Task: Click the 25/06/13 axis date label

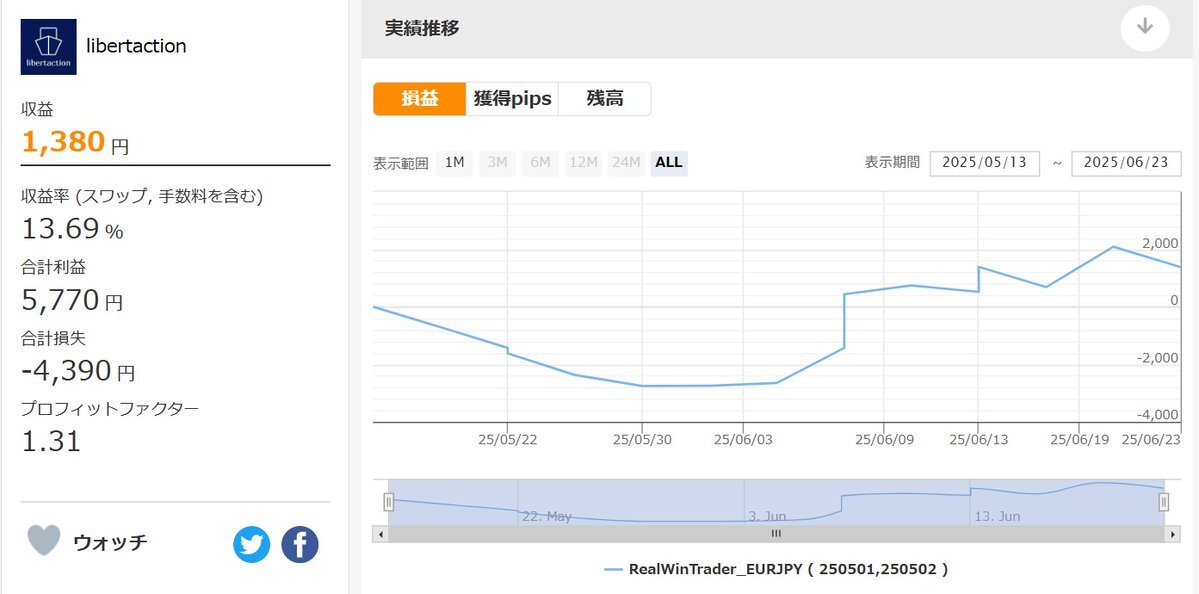Action: click(x=978, y=440)
